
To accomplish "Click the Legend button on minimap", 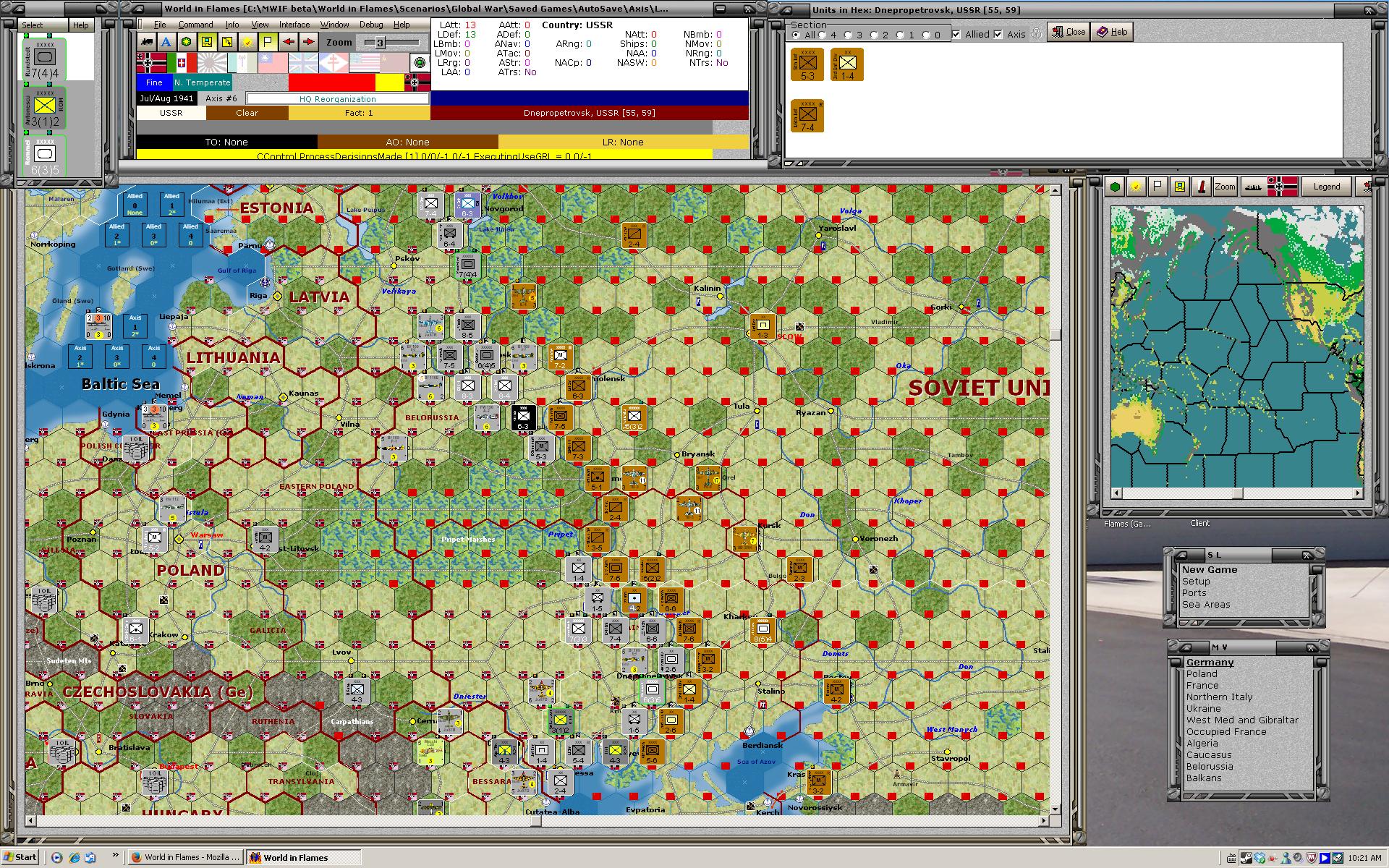I will [1326, 187].
